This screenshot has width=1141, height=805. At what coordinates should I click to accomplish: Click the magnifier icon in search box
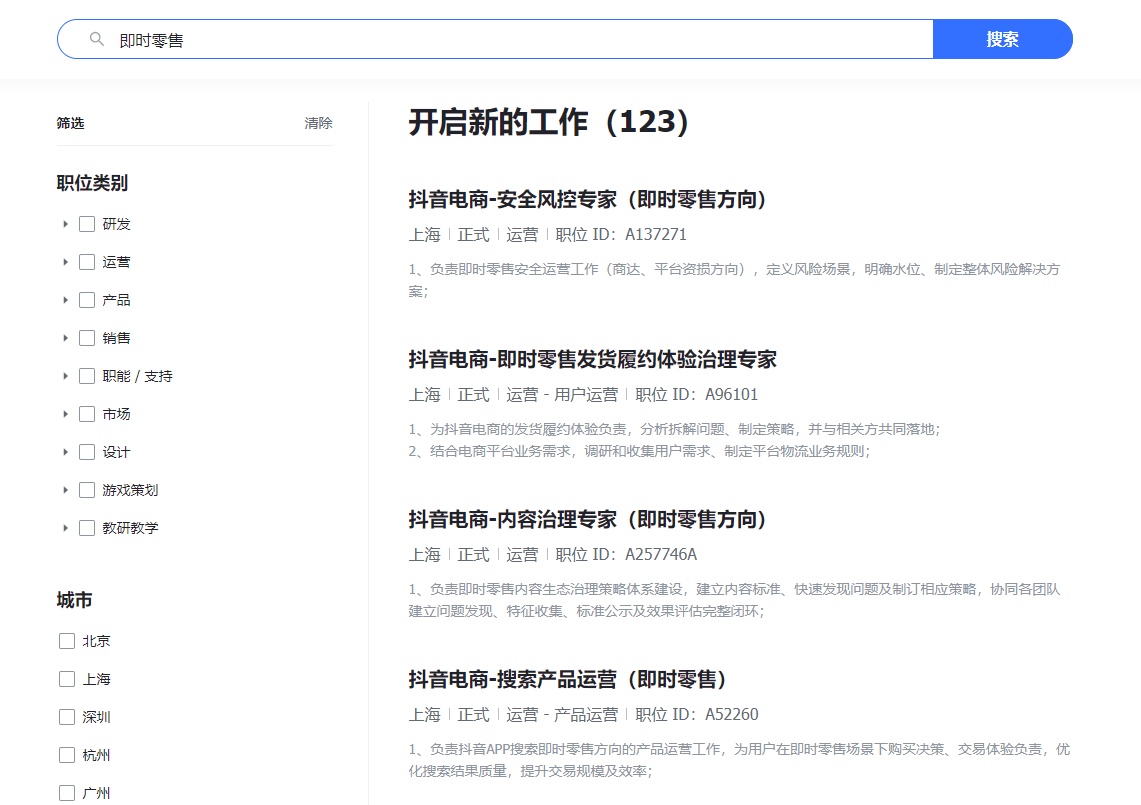[x=96, y=39]
